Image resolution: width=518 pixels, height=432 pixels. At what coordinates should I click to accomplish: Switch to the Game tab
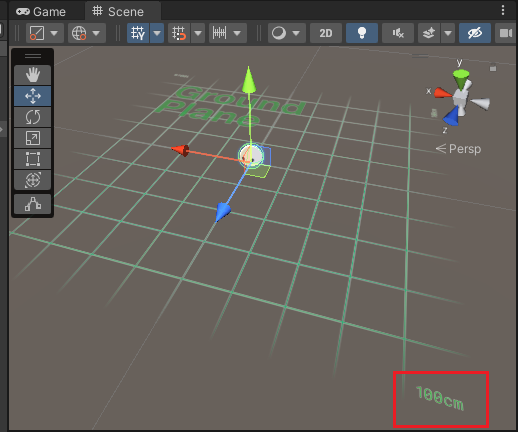click(41, 12)
